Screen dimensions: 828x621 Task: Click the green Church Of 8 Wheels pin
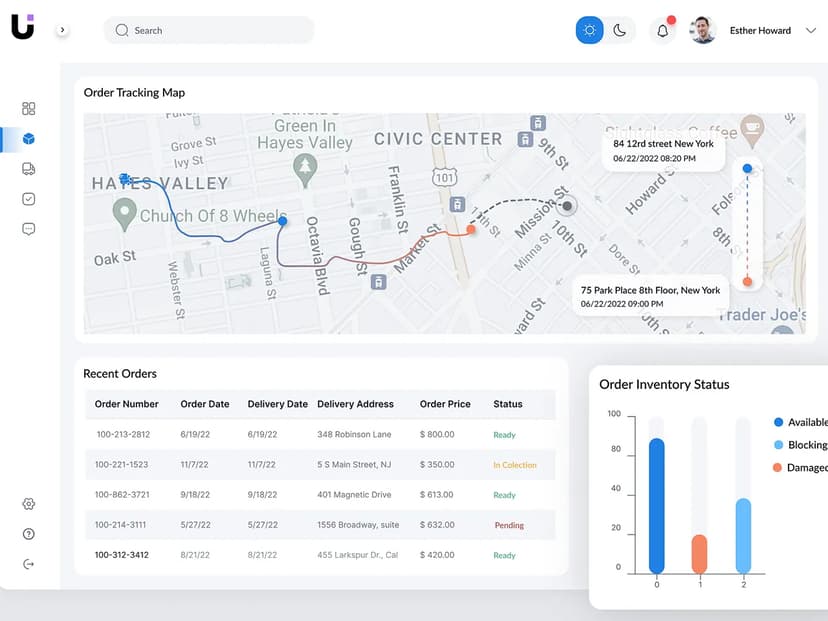click(x=125, y=214)
